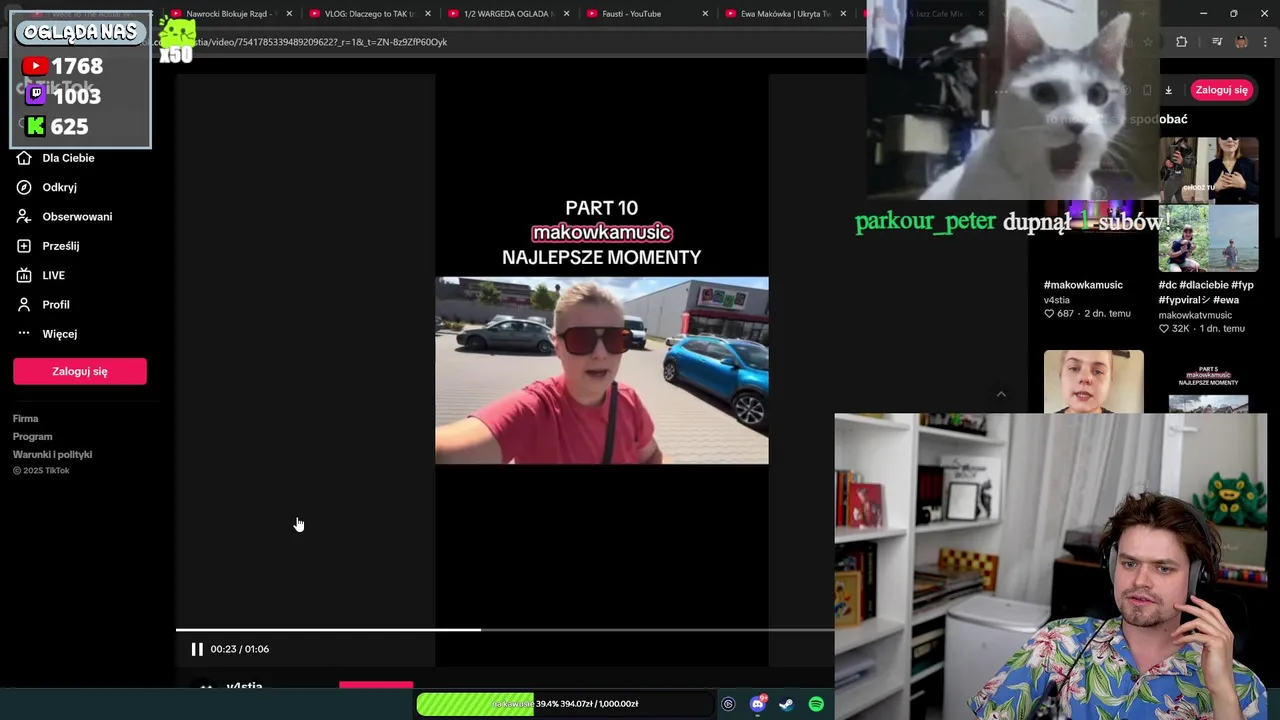Open the Firma footer link
Viewport: 1280px width, 720px height.
pyautogui.click(x=25, y=419)
